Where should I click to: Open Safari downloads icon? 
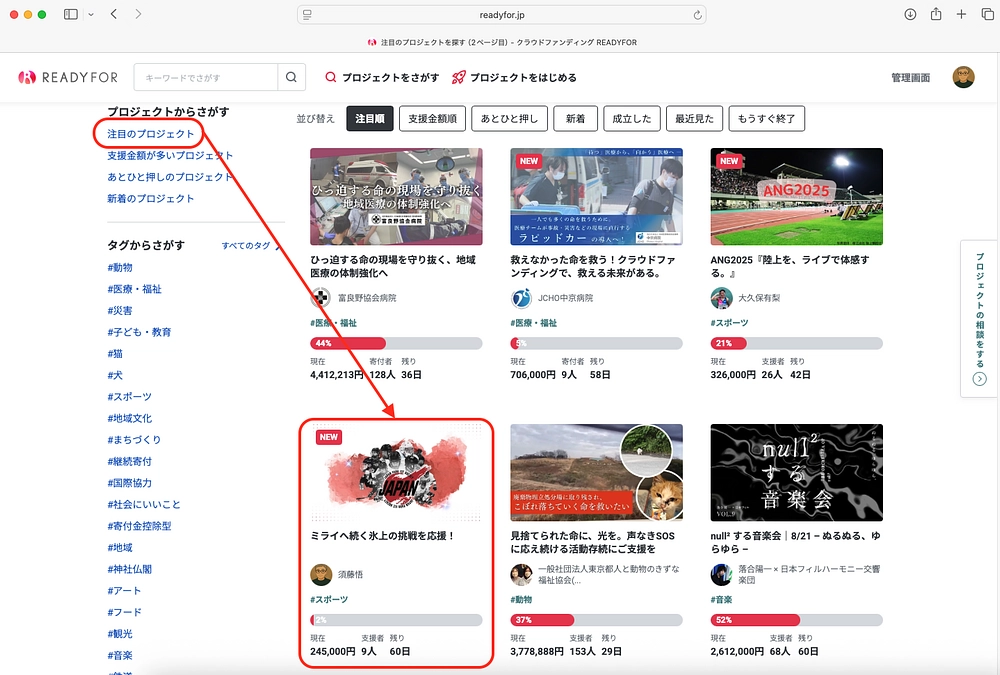click(910, 15)
